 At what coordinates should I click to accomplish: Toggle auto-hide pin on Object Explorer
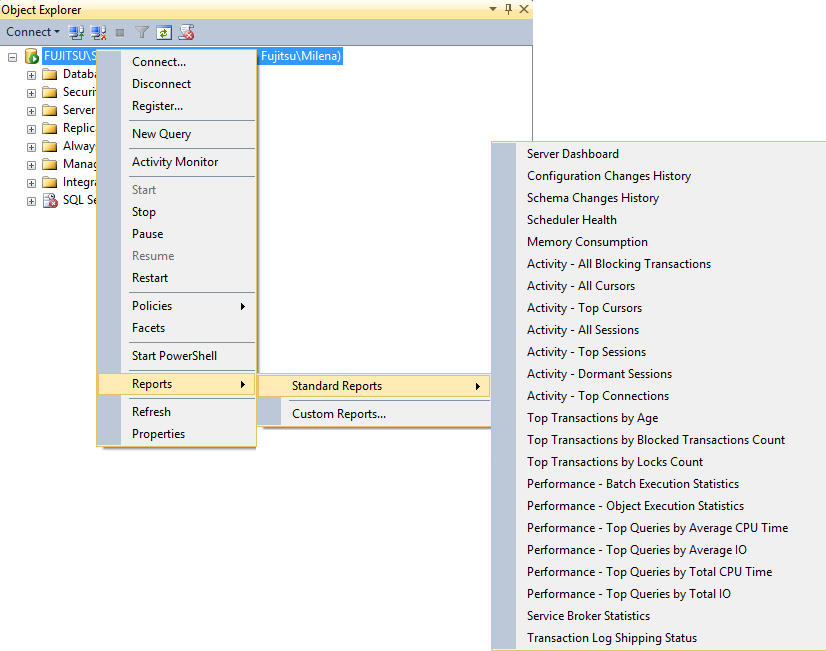click(508, 9)
